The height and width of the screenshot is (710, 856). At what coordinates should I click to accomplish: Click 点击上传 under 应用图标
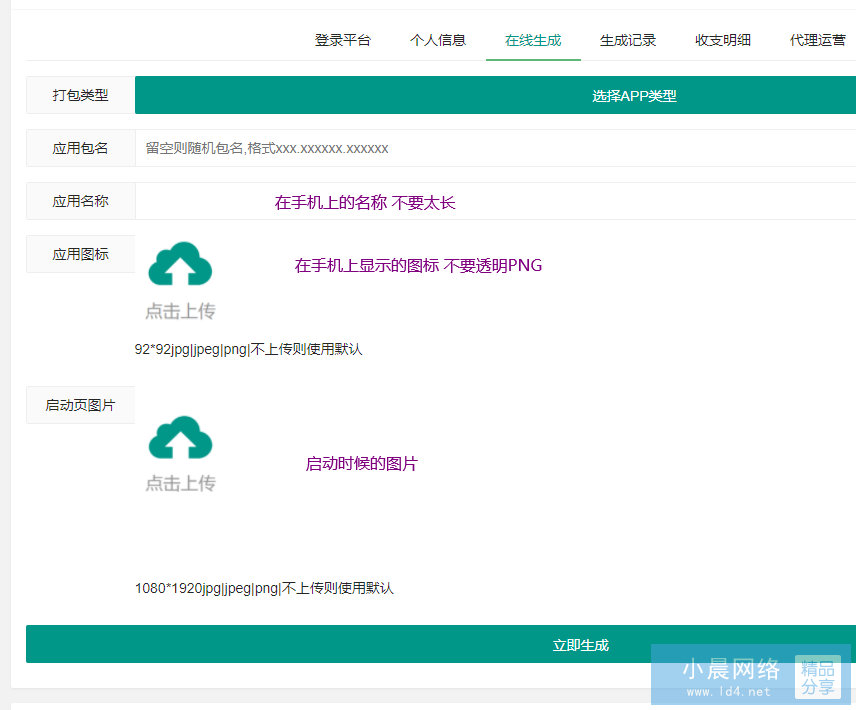pos(181,311)
